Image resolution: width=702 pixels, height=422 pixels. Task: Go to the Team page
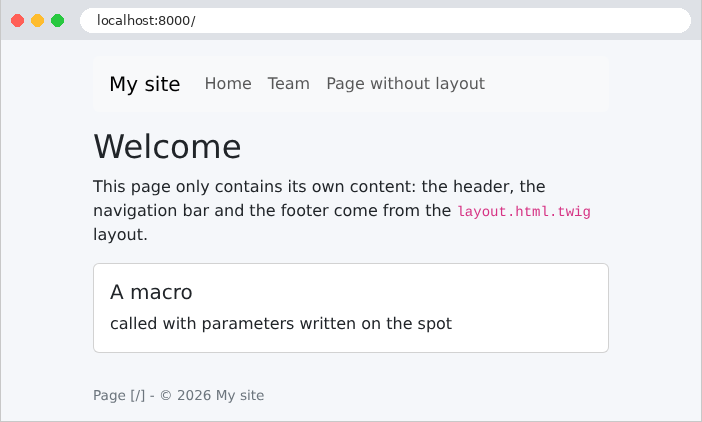pos(288,84)
